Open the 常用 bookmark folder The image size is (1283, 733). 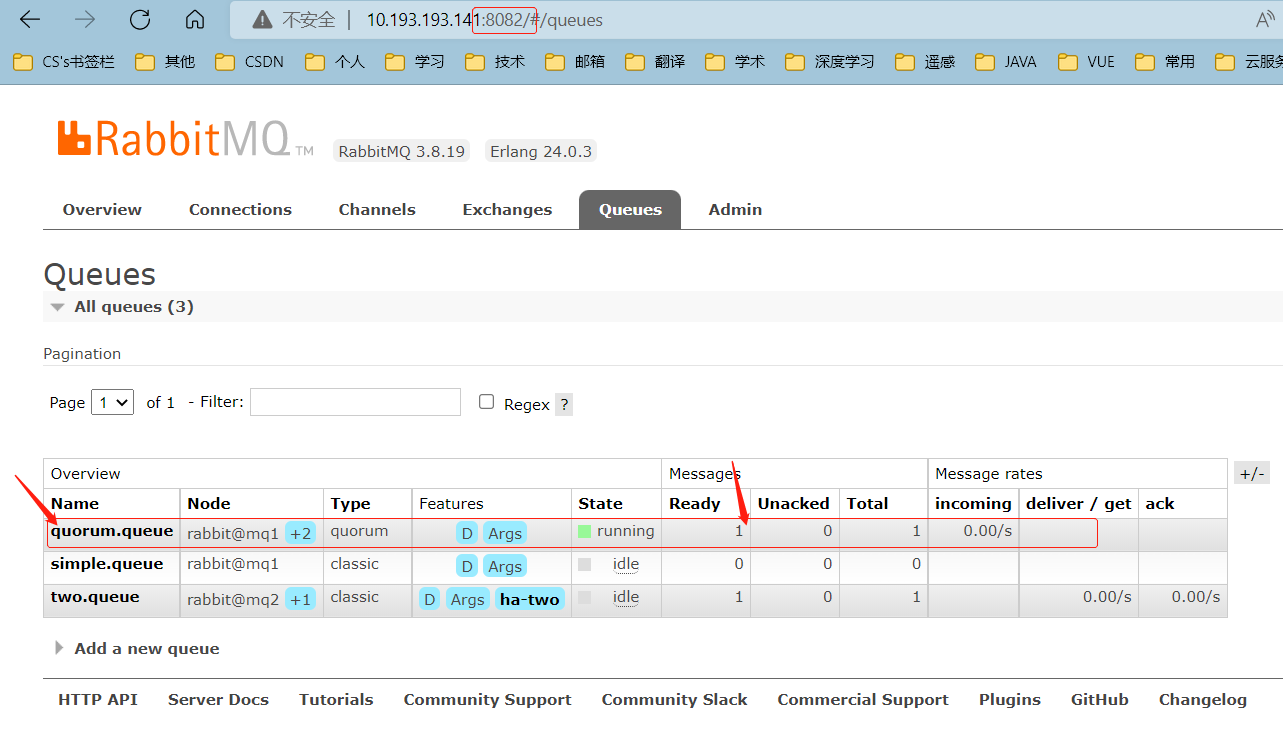coord(1165,62)
